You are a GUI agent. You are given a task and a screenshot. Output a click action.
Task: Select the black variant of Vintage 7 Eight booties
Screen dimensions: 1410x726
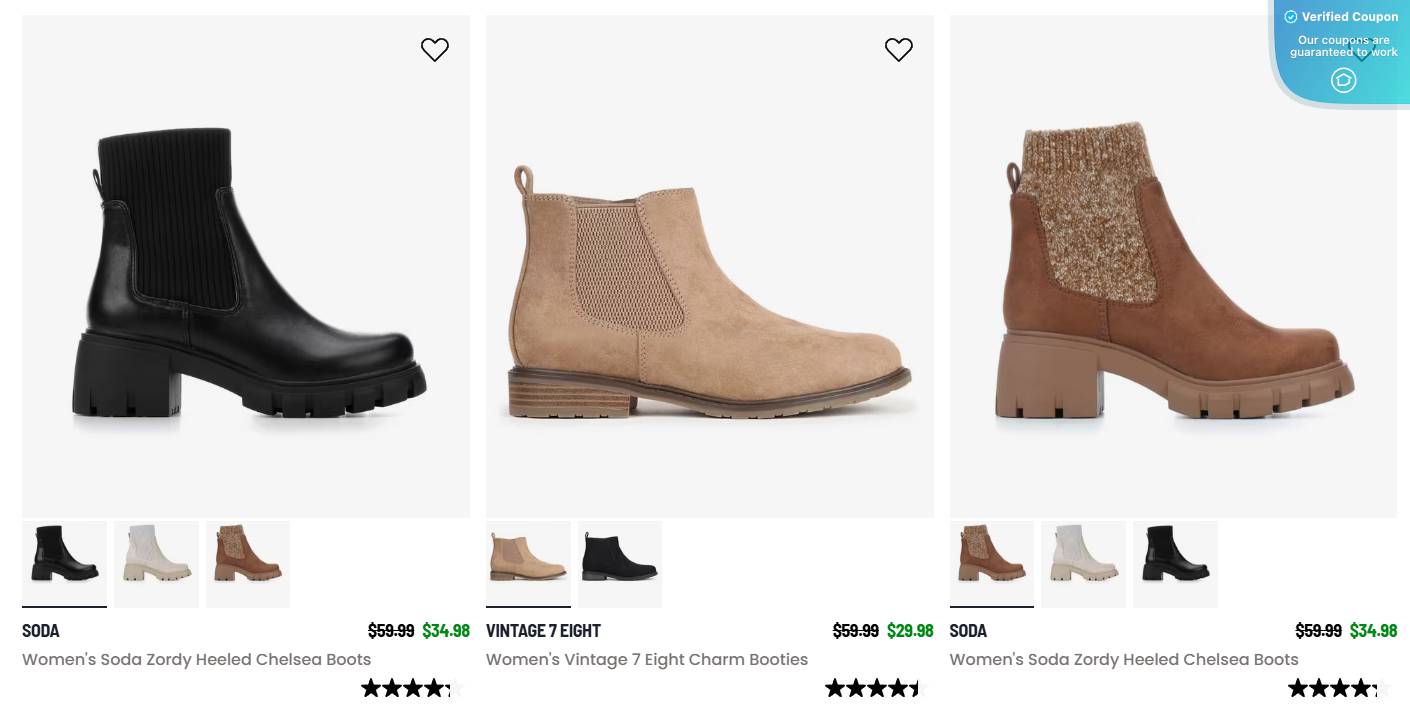(x=619, y=563)
